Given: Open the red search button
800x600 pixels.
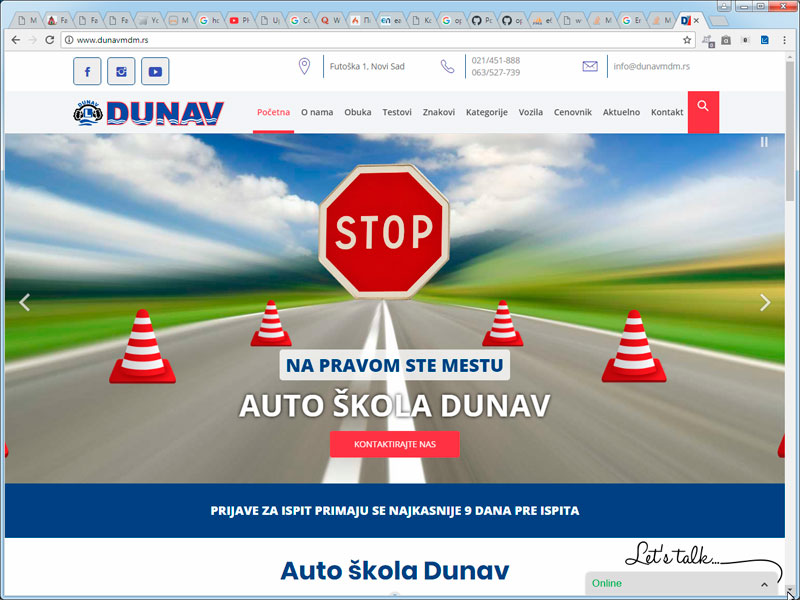Looking at the screenshot, I should [x=703, y=112].
